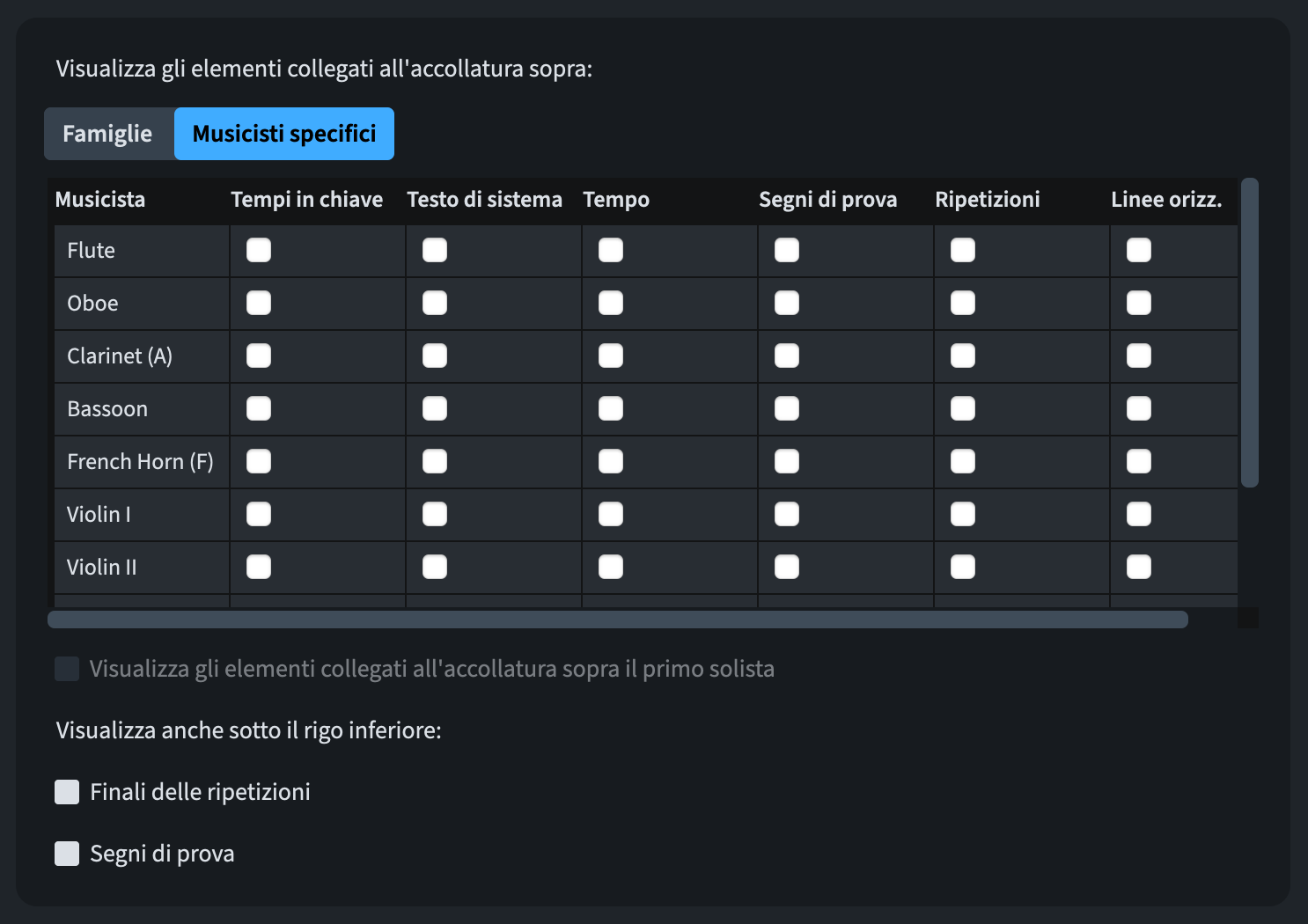This screenshot has width=1308, height=924.
Task: Tick Linee orizz. for Violin I
Action: click(1139, 515)
